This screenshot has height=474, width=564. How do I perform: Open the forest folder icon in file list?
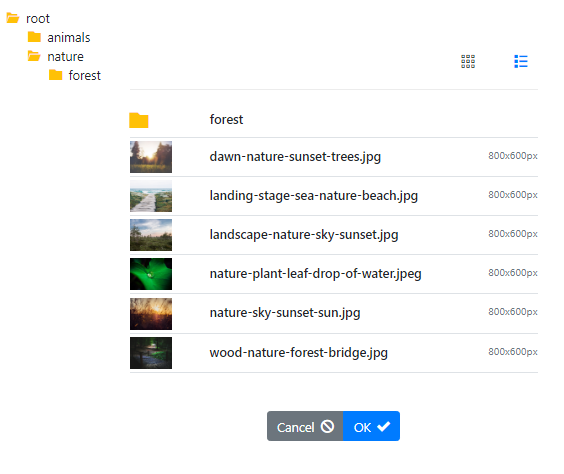coord(139,120)
